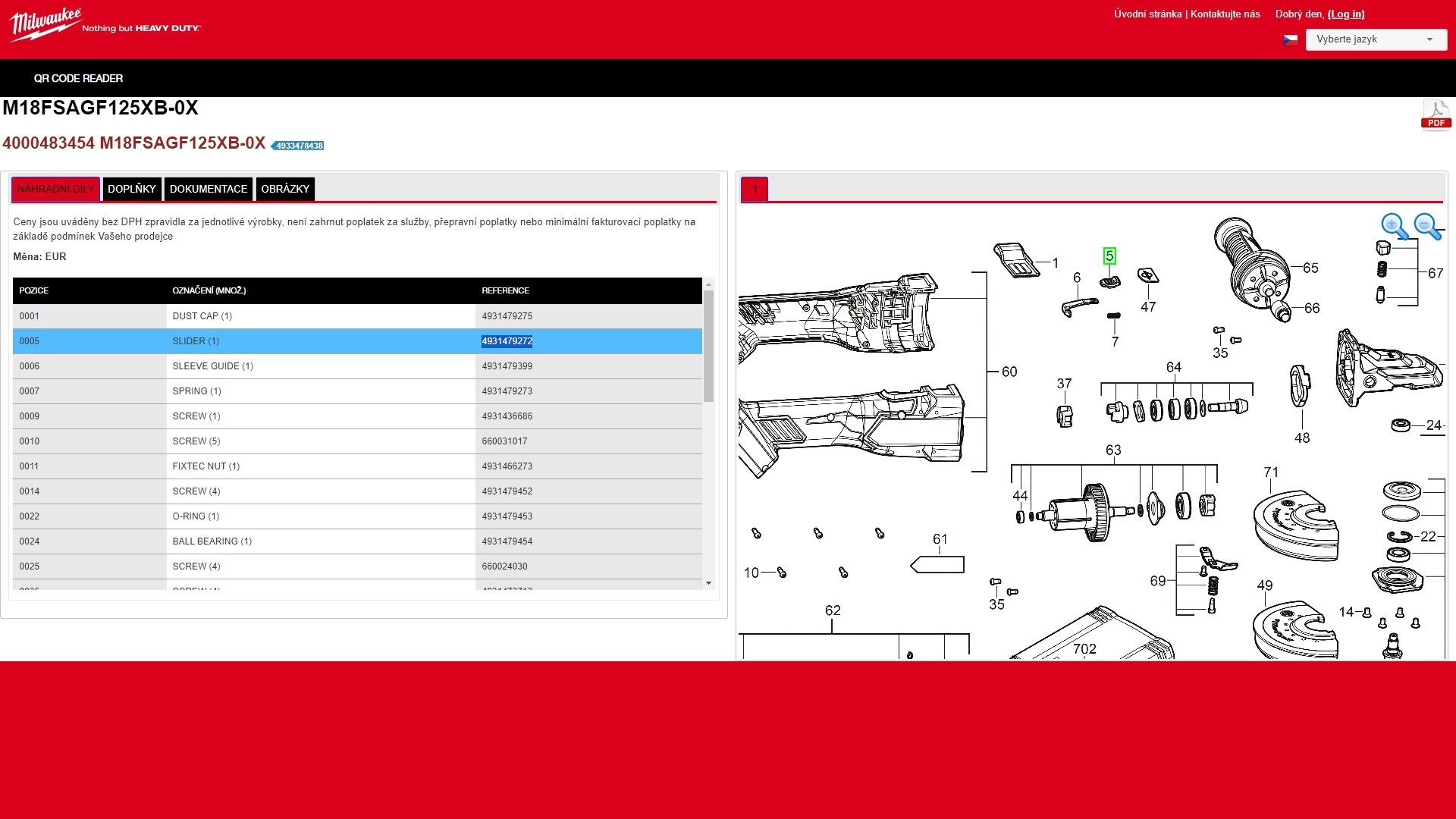Click the Czech flag icon
Viewport: 1456px width, 819px height.
click(1290, 39)
